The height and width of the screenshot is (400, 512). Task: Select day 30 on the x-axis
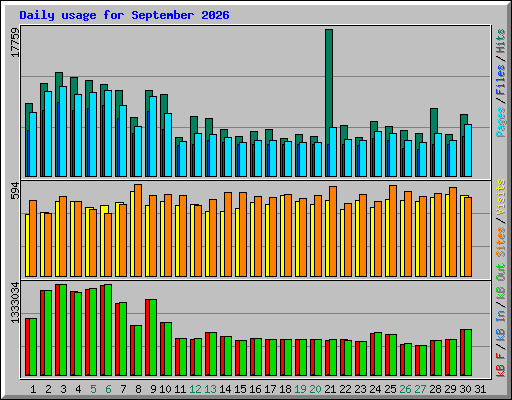click(465, 389)
